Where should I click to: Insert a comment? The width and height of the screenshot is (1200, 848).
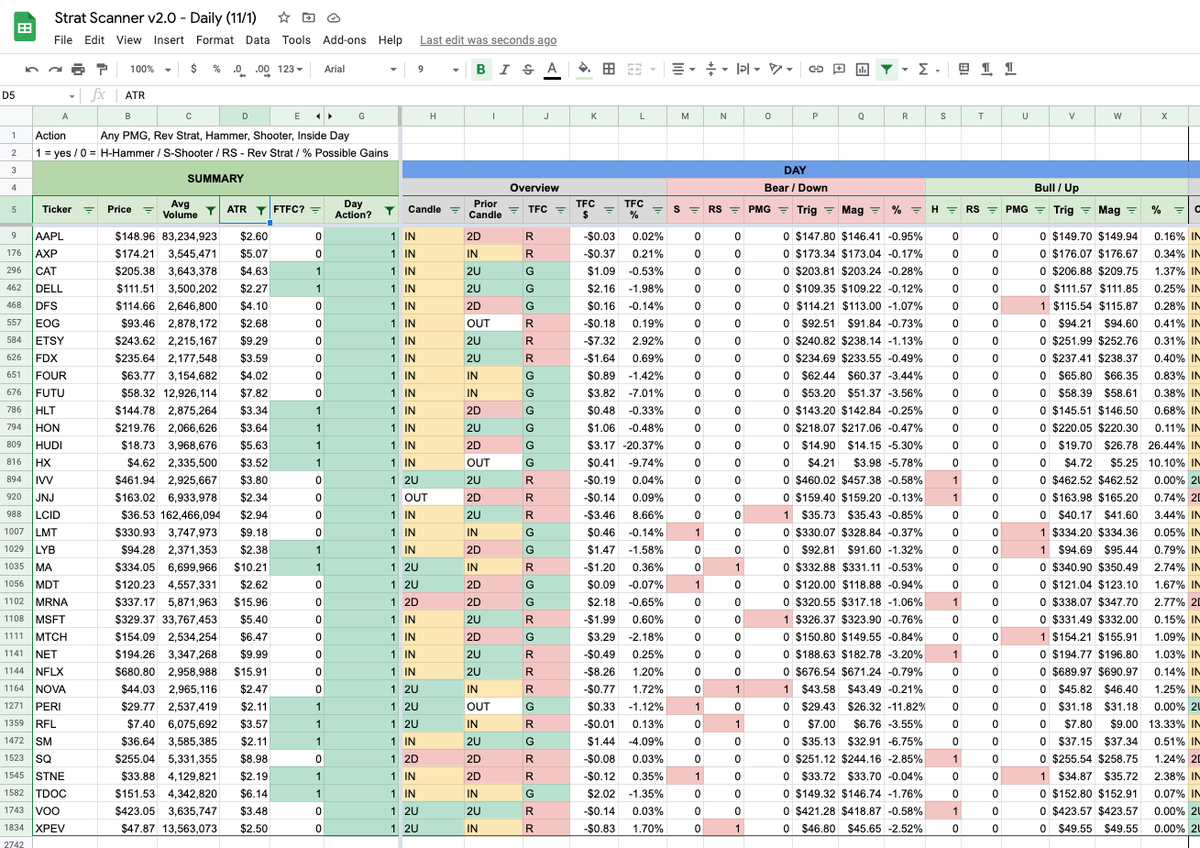(839, 69)
